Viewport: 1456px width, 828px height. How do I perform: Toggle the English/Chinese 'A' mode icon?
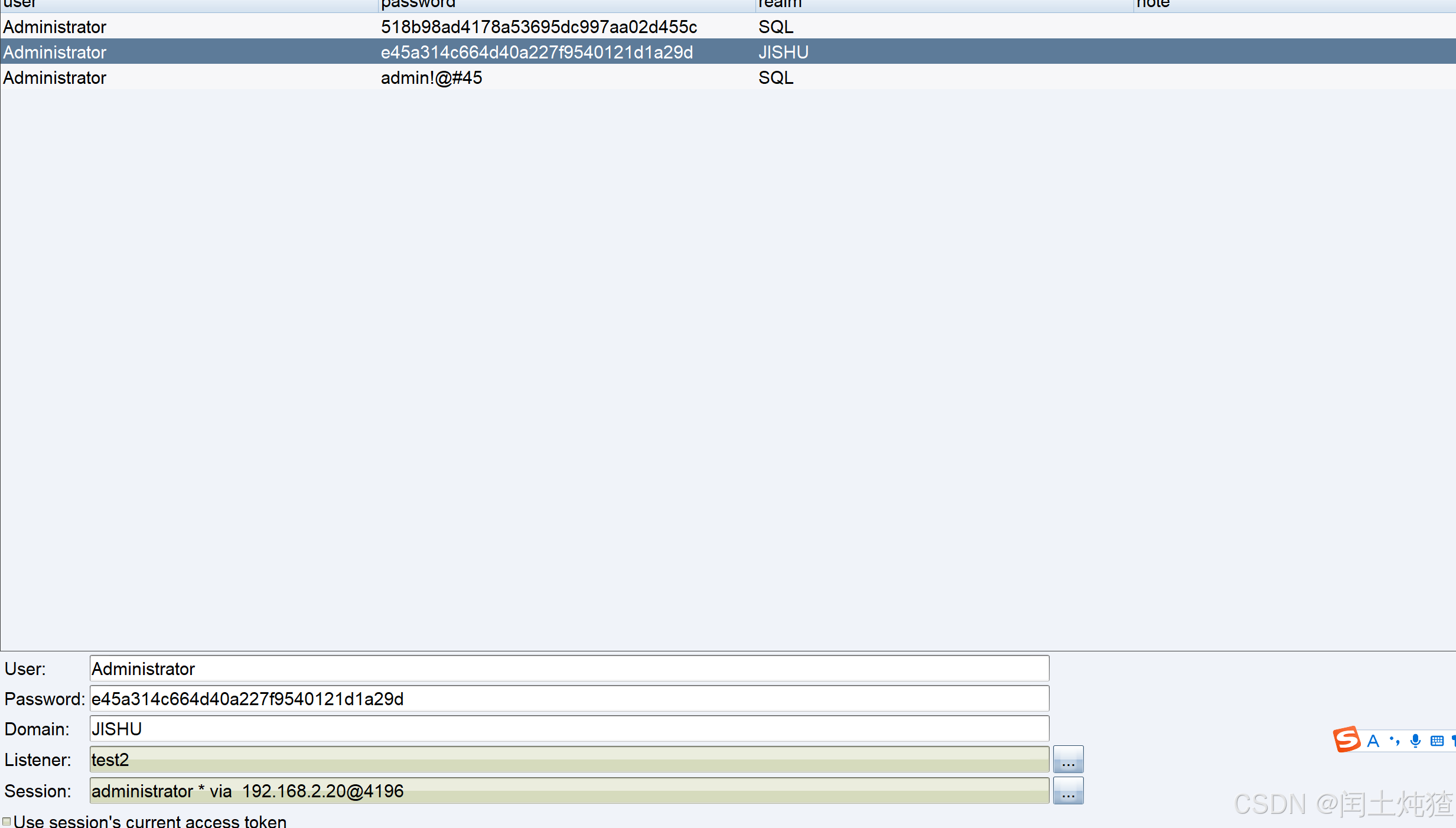(x=1373, y=741)
